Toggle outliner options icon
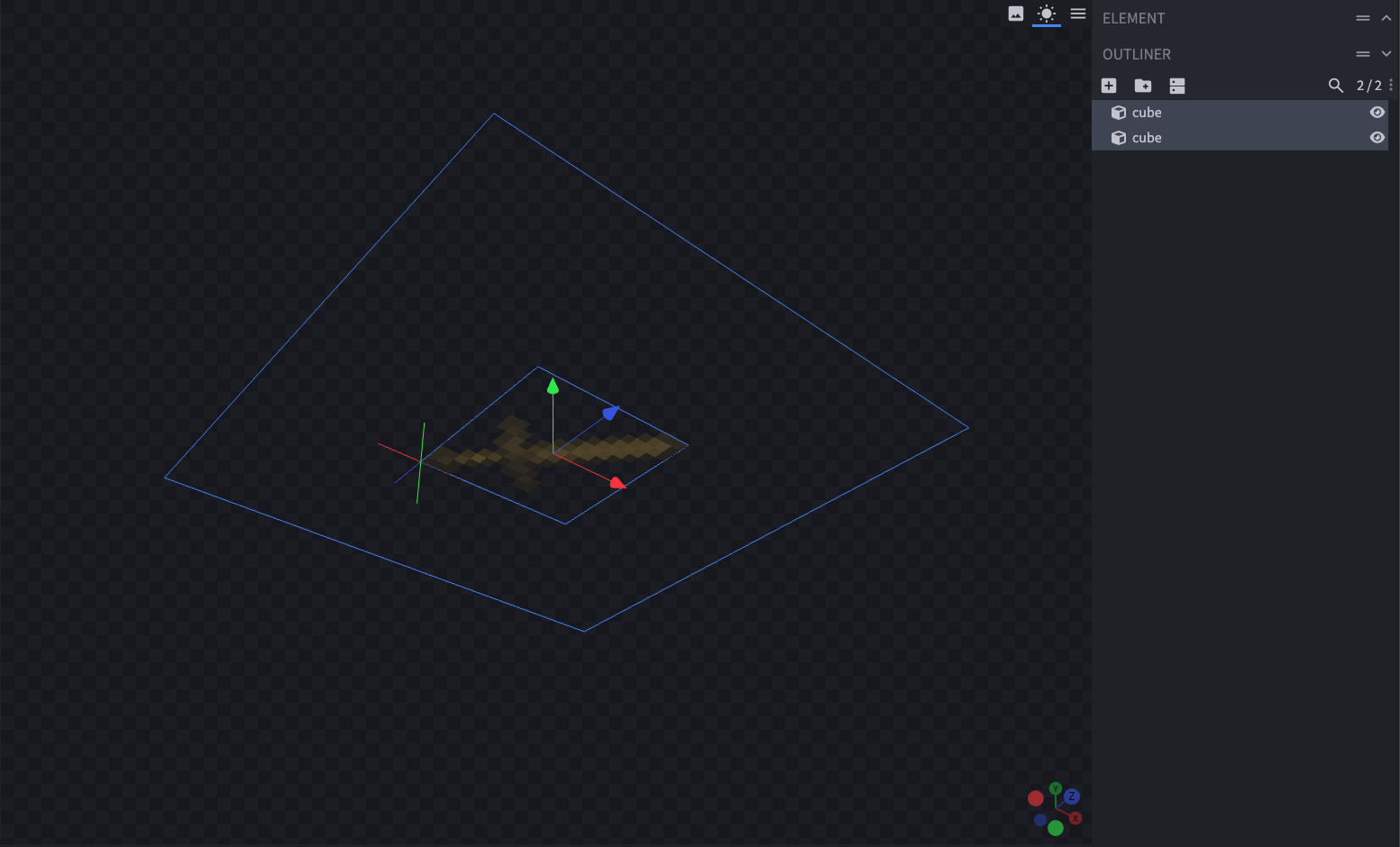The height and width of the screenshot is (847, 1400). (x=1177, y=86)
